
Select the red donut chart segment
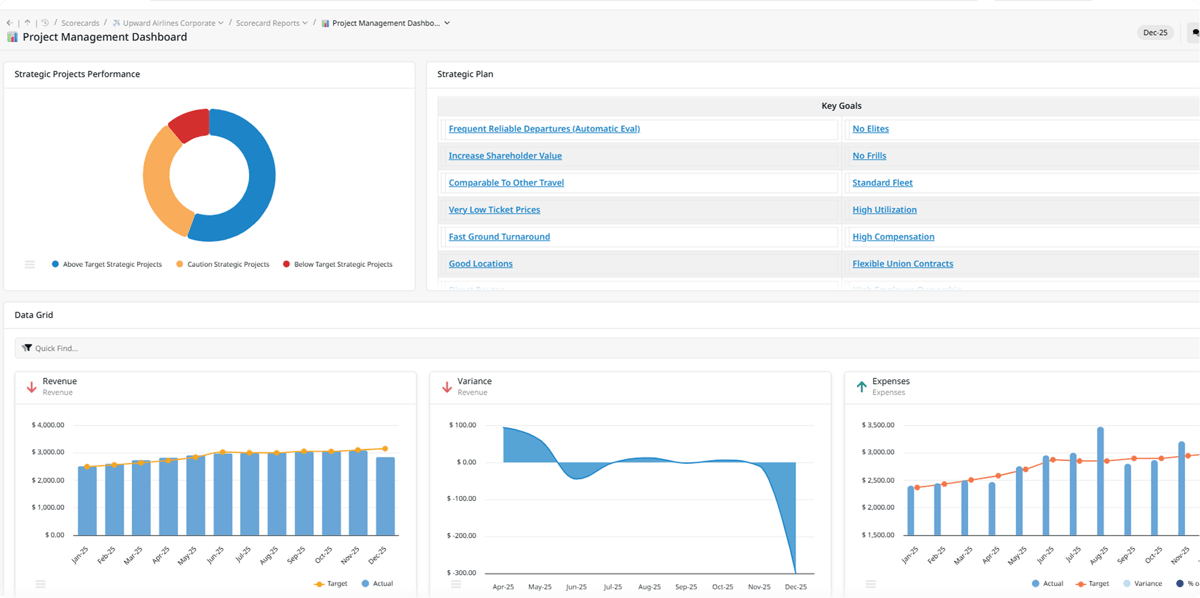coord(190,124)
